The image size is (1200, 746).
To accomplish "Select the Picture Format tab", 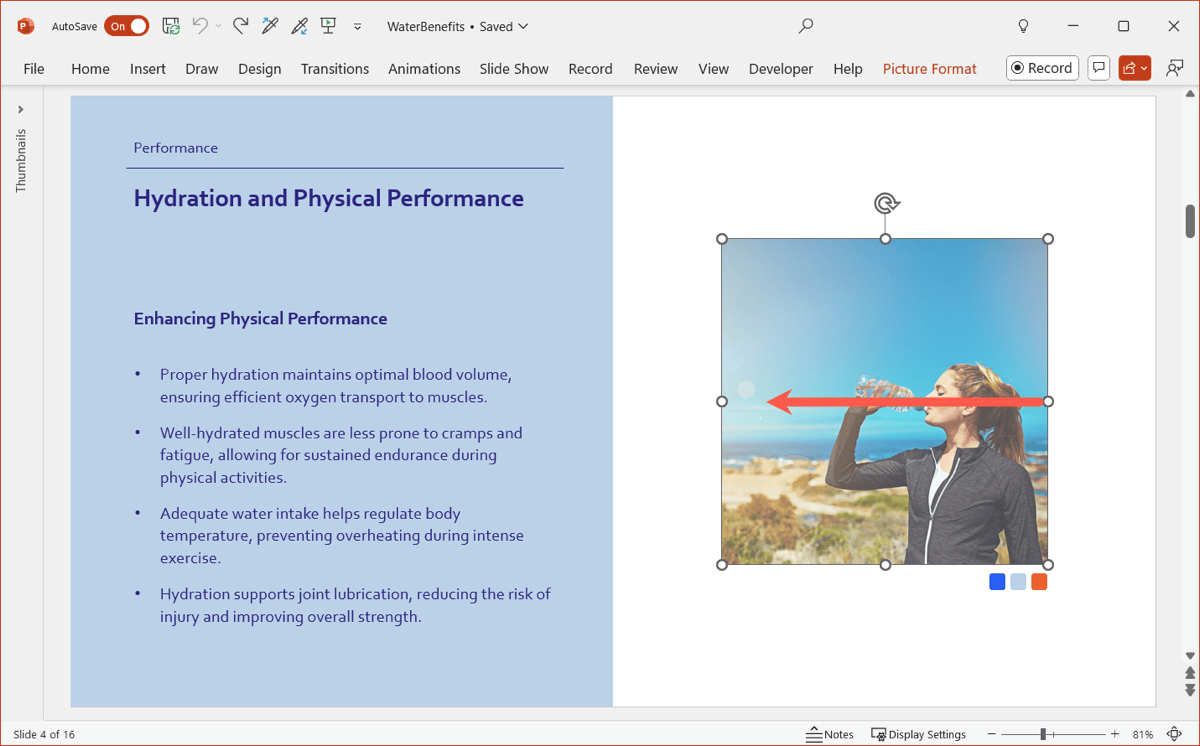I will pos(930,69).
